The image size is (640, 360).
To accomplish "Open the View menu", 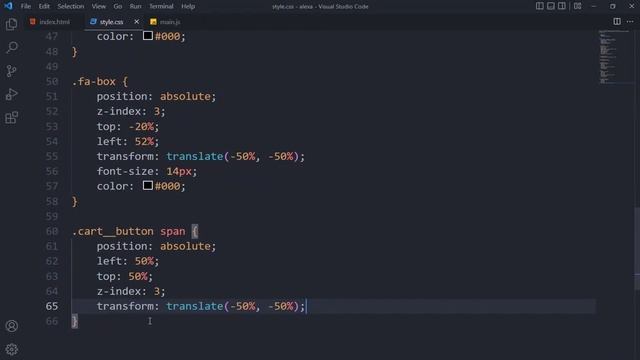I will point(98,6).
